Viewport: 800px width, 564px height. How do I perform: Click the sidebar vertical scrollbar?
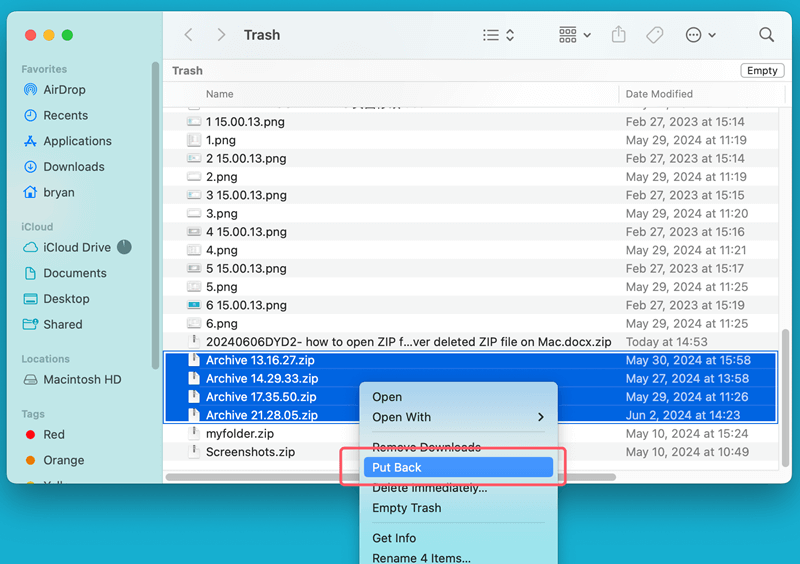pos(155,215)
